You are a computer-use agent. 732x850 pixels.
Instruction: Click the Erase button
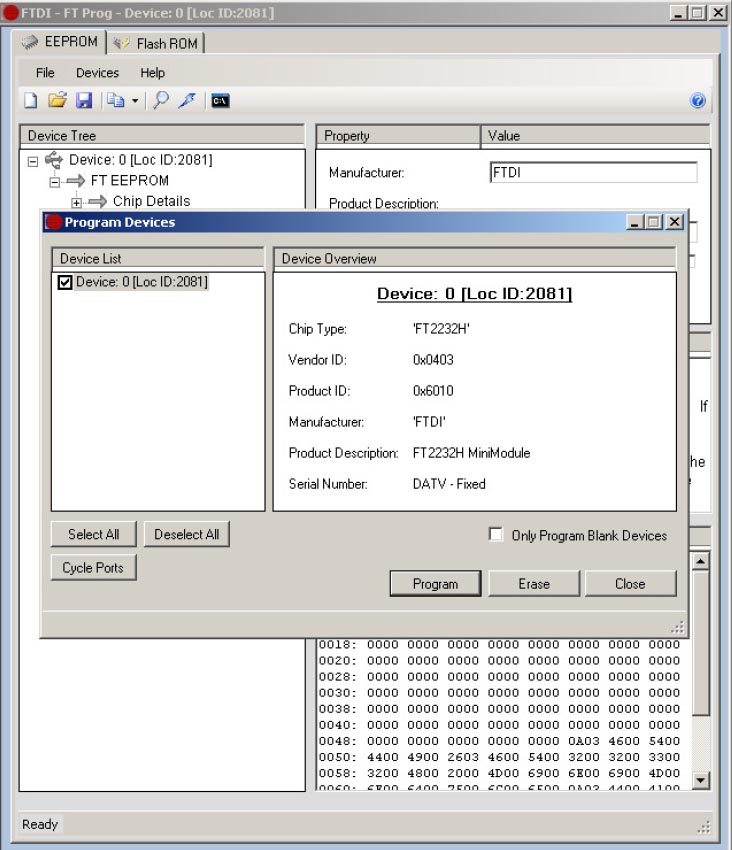534,584
